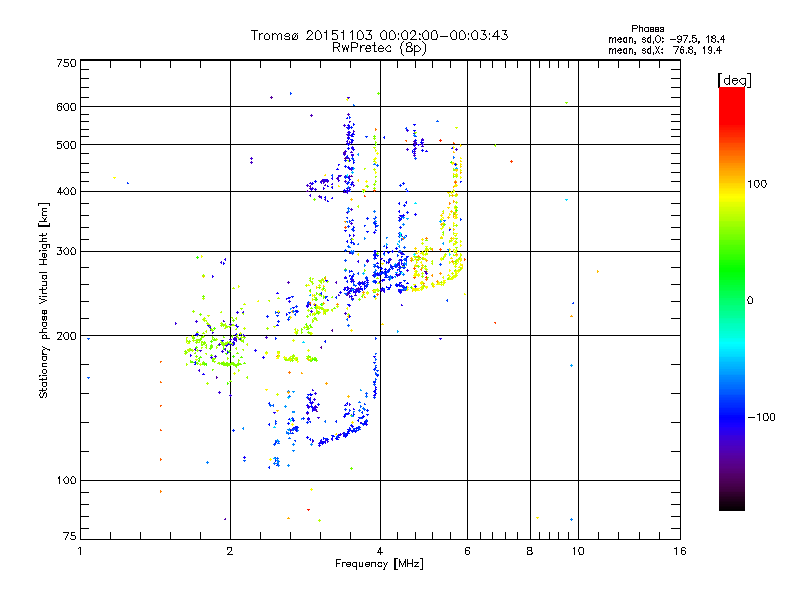The width and height of the screenshot is (800, 600).
Task: Click the black bottom of the colorbar
Action: (732, 504)
